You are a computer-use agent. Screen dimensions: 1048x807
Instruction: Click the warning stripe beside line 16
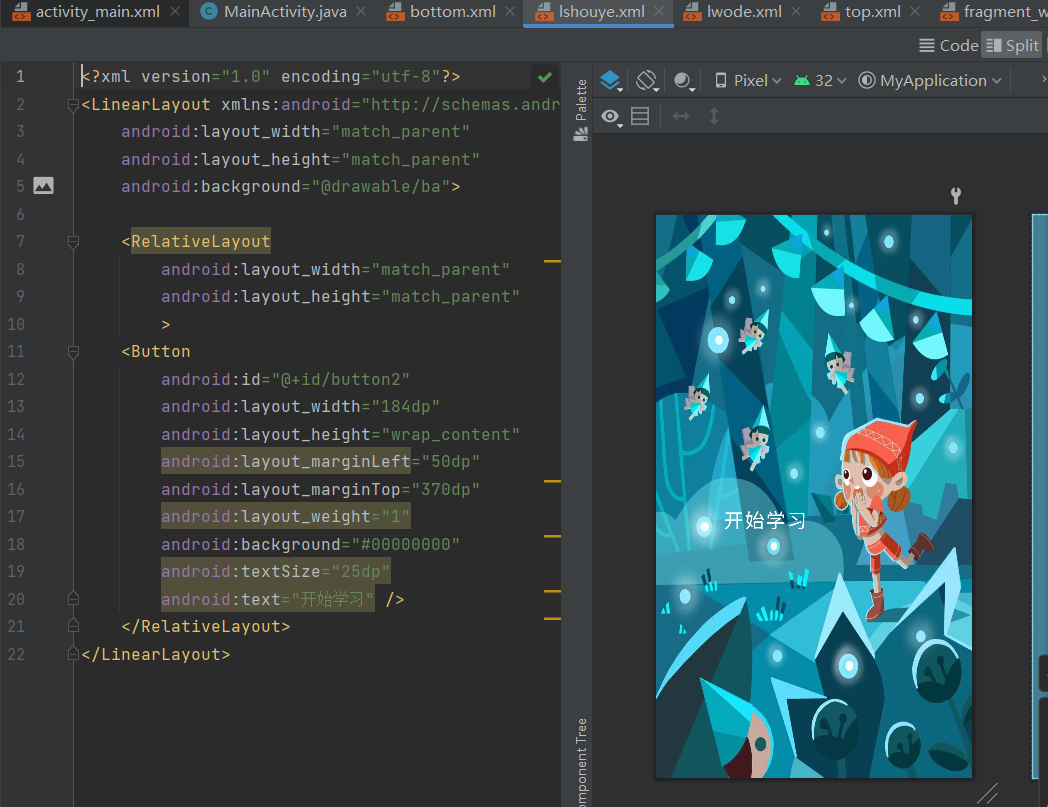pos(552,481)
